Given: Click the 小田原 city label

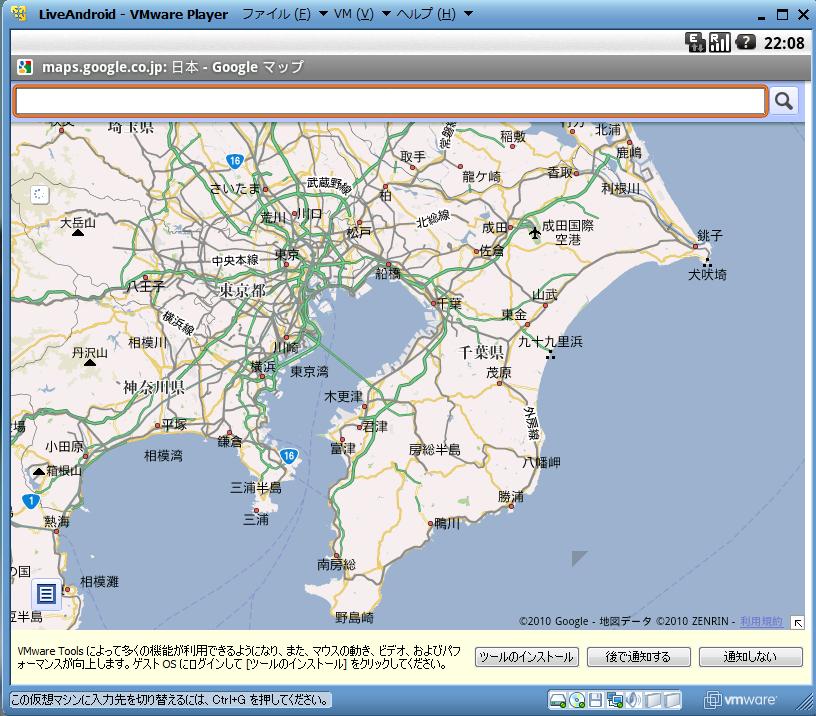Looking at the screenshot, I should tap(65, 446).
